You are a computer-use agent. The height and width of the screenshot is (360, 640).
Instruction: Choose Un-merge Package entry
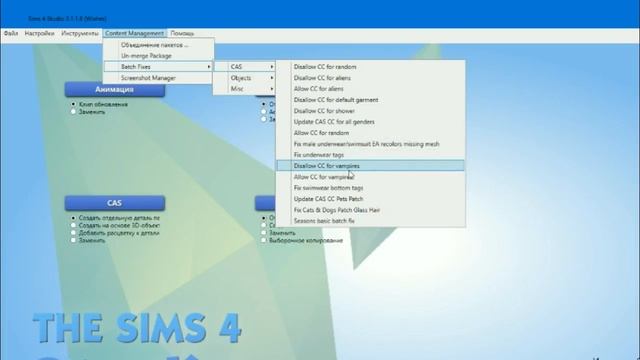pos(158,56)
